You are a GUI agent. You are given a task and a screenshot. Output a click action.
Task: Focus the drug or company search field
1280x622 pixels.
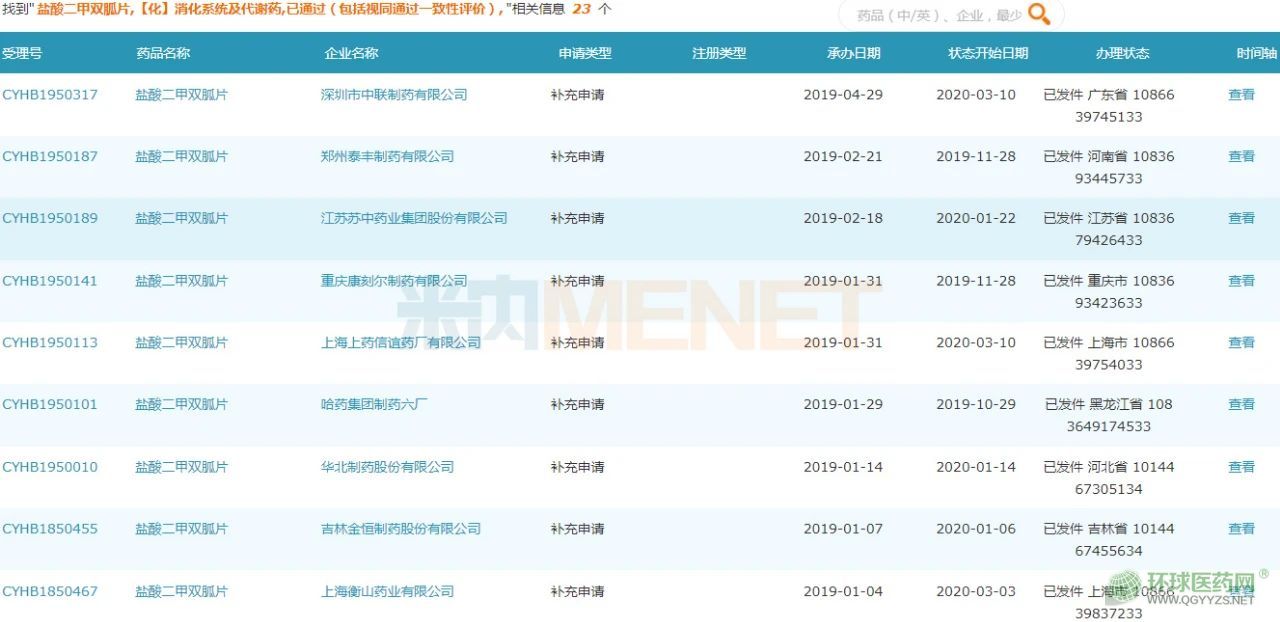point(925,16)
